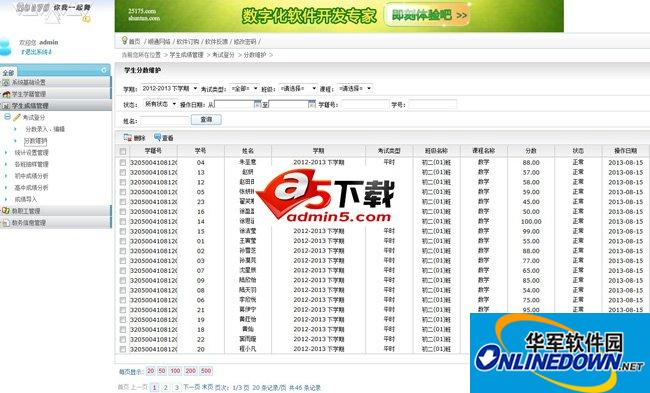Image resolution: width=650 pixels, height=393 pixels.
Task: Click the view icon labeled 查看
Action: [x=157, y=137]
